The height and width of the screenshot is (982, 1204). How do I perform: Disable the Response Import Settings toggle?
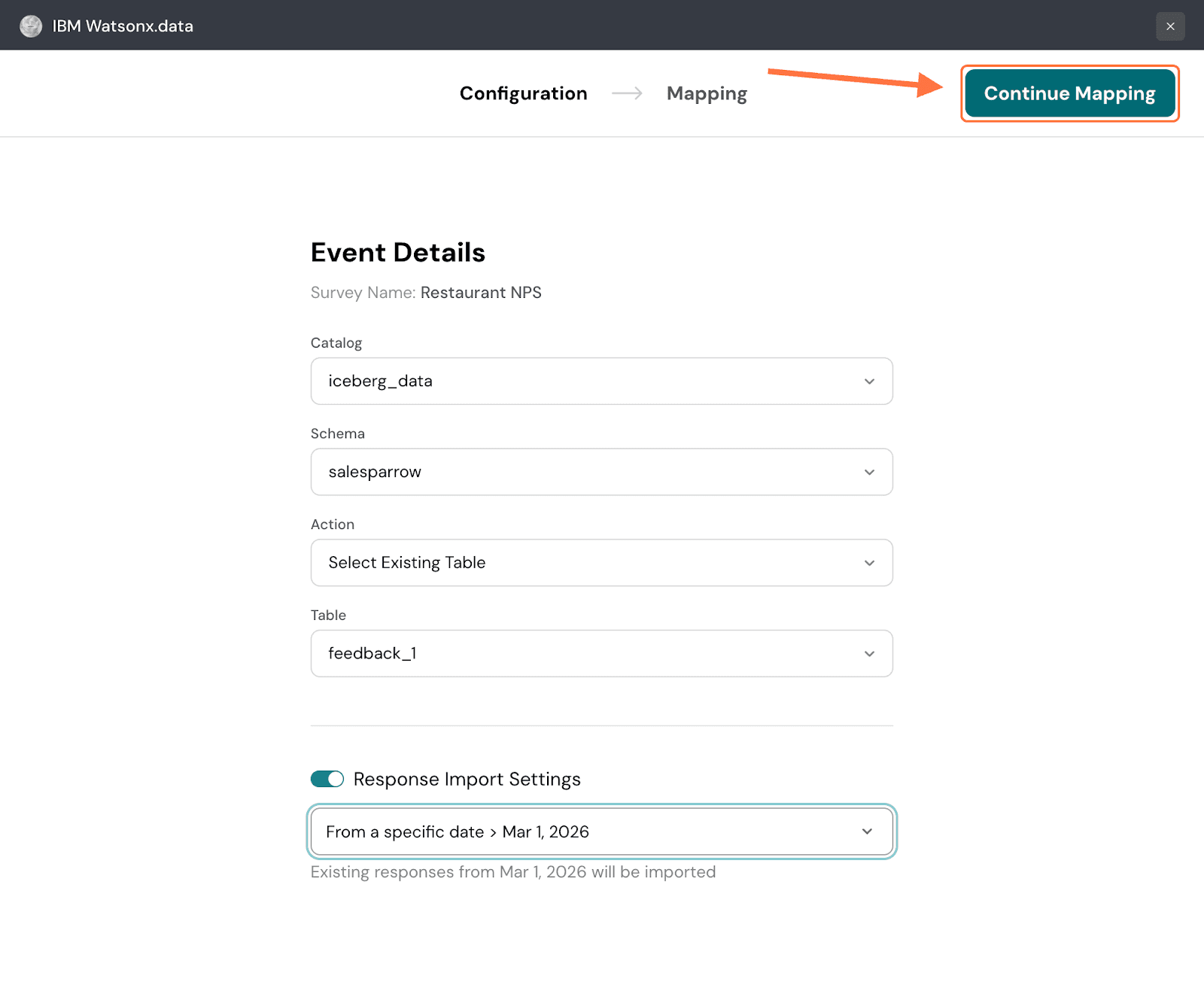tap(327, 779)
